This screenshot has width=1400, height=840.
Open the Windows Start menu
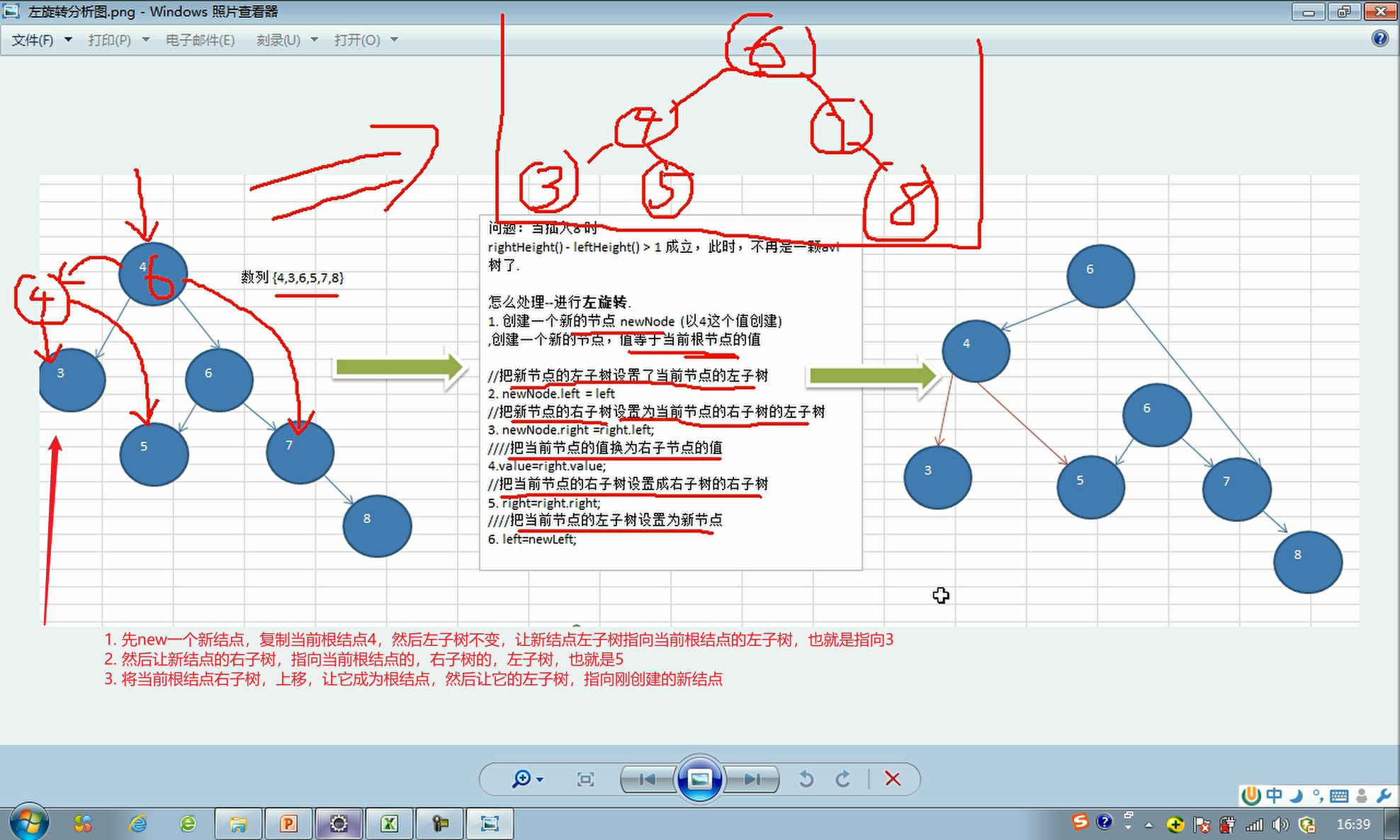point(30,823)
